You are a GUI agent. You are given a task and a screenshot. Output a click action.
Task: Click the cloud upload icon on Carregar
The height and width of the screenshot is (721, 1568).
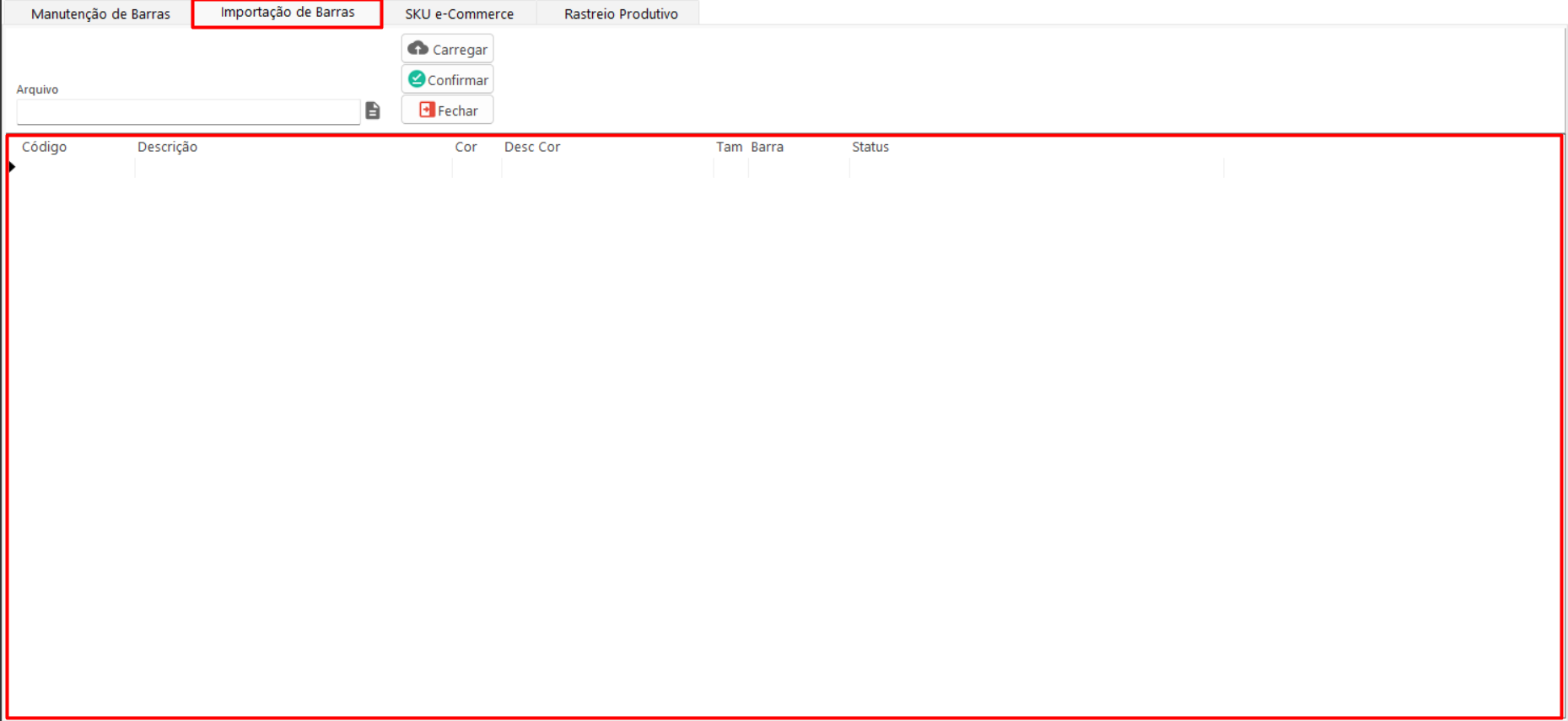click(x=418, y=48)
